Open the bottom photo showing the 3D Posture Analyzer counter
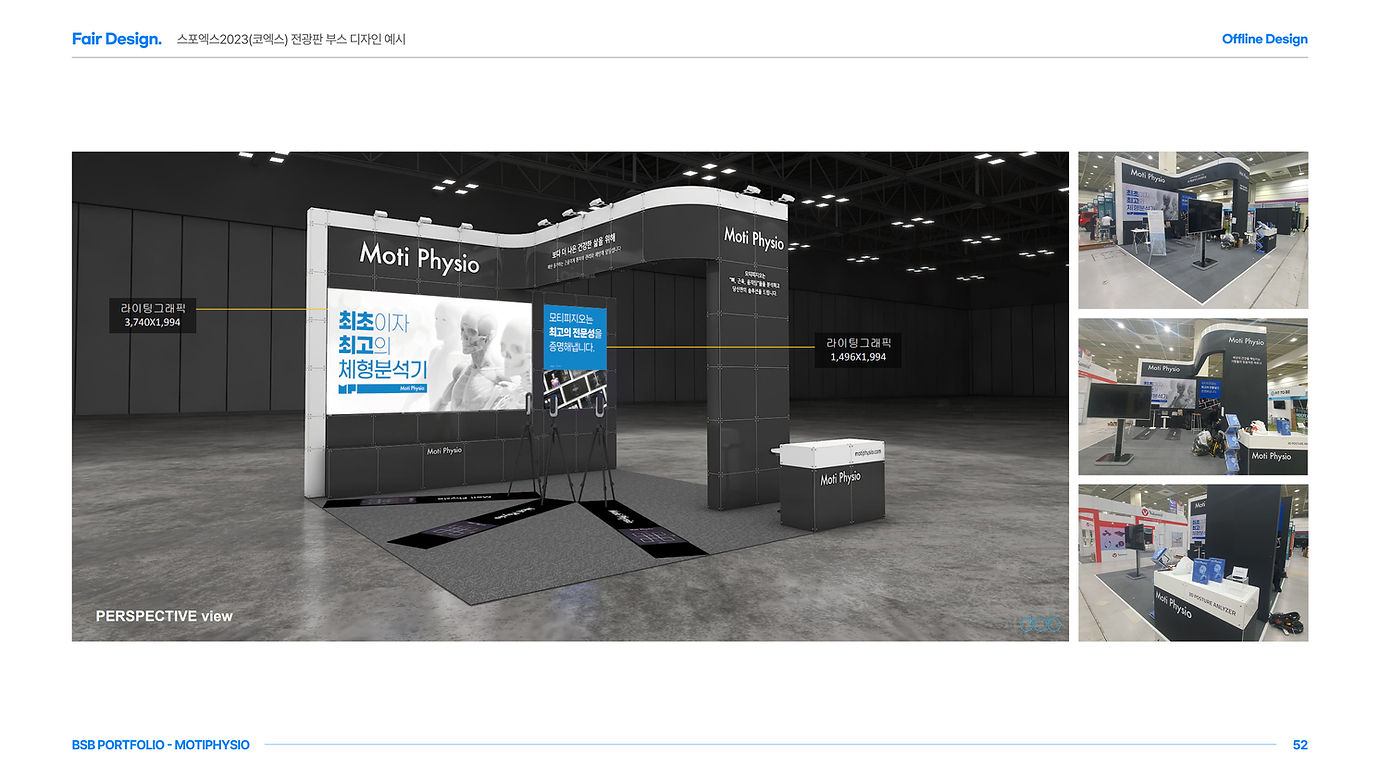The height and width of the screenshot is (775, 1380). pyautogui.click(x=1193, y=563)
